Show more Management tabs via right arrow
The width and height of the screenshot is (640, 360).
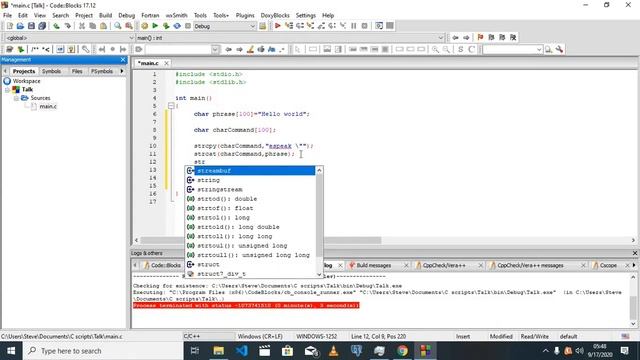point(122,71)
